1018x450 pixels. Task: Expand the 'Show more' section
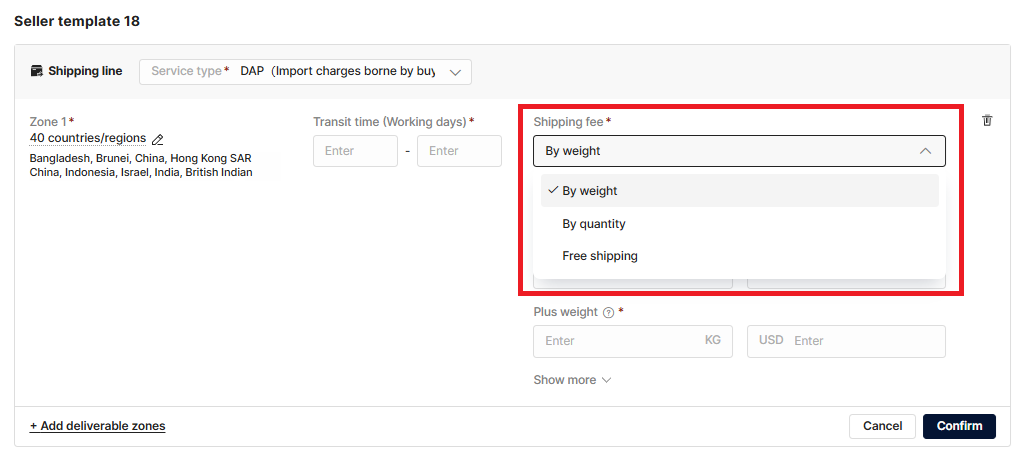coord(572,380)
